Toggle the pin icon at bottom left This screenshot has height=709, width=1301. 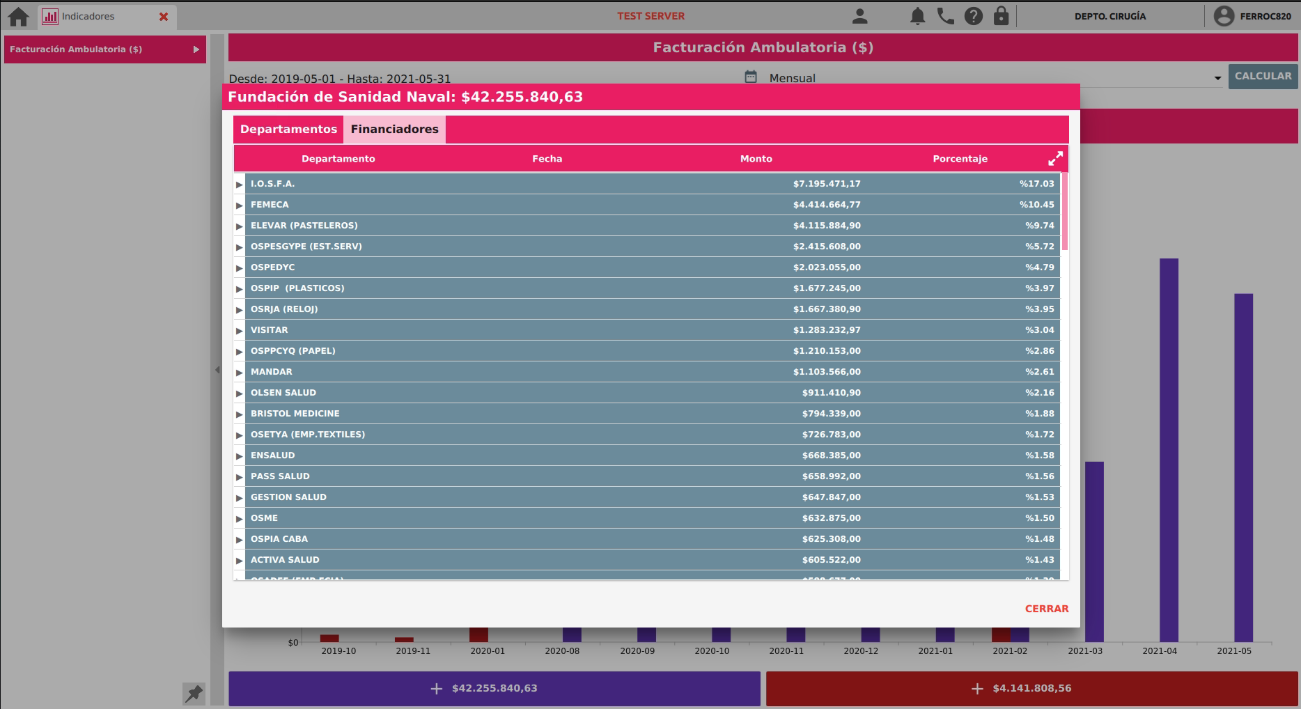tap(194, 693)
